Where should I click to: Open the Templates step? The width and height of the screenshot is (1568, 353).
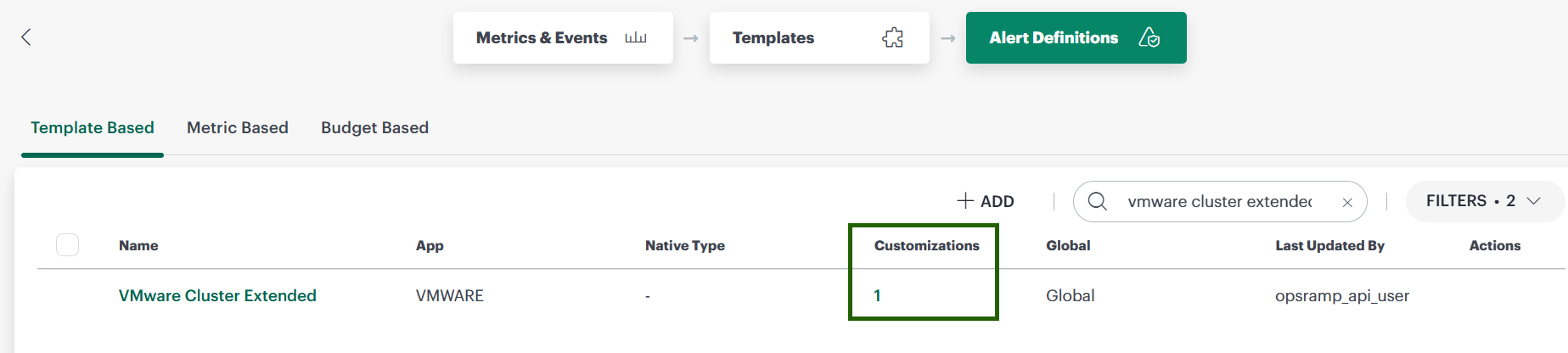coord(819,37)
